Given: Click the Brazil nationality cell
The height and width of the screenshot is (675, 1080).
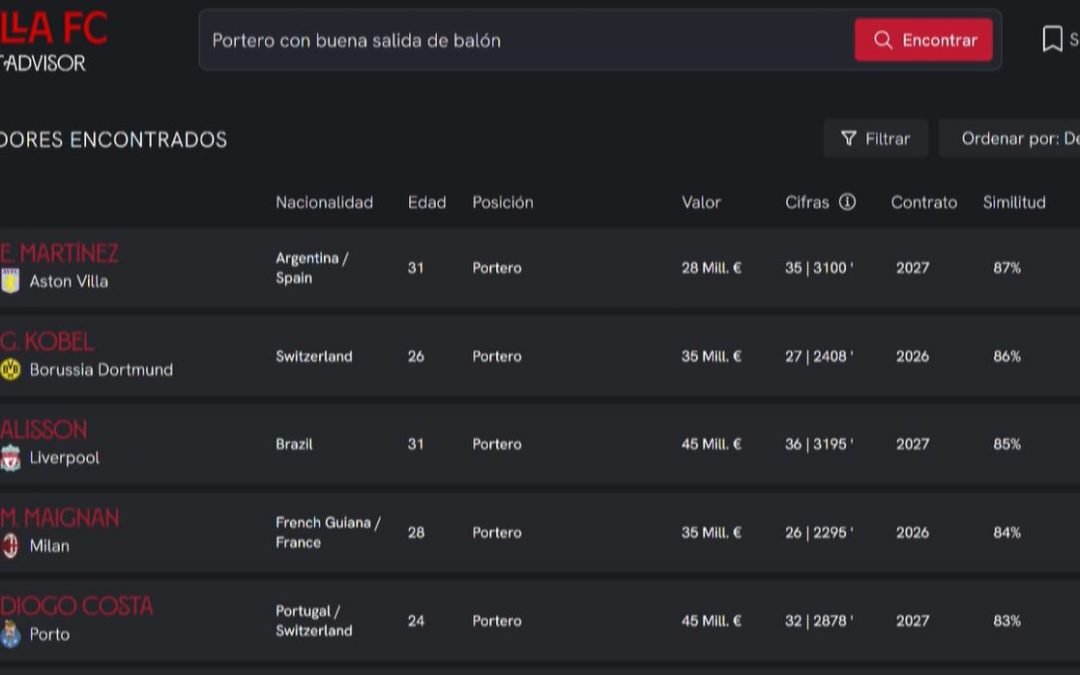Looking at the screenshot, I should tap(294, 444).
